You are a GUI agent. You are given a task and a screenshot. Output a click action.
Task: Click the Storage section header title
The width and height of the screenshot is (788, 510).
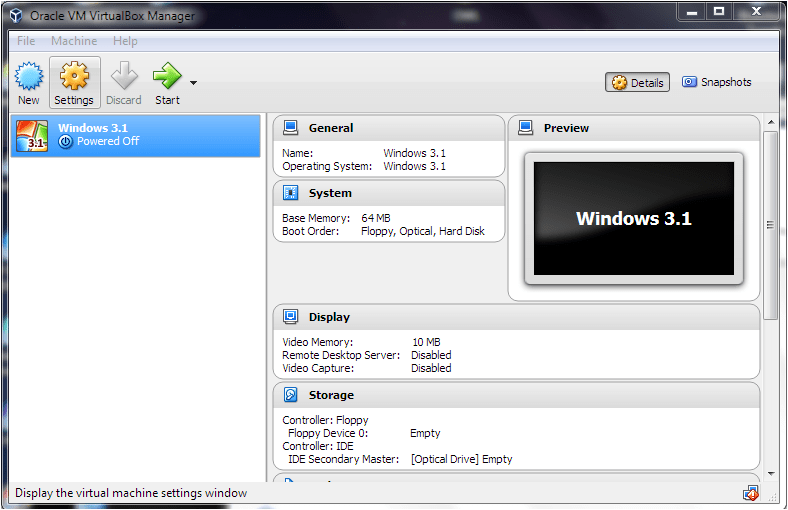click(331, 395)
